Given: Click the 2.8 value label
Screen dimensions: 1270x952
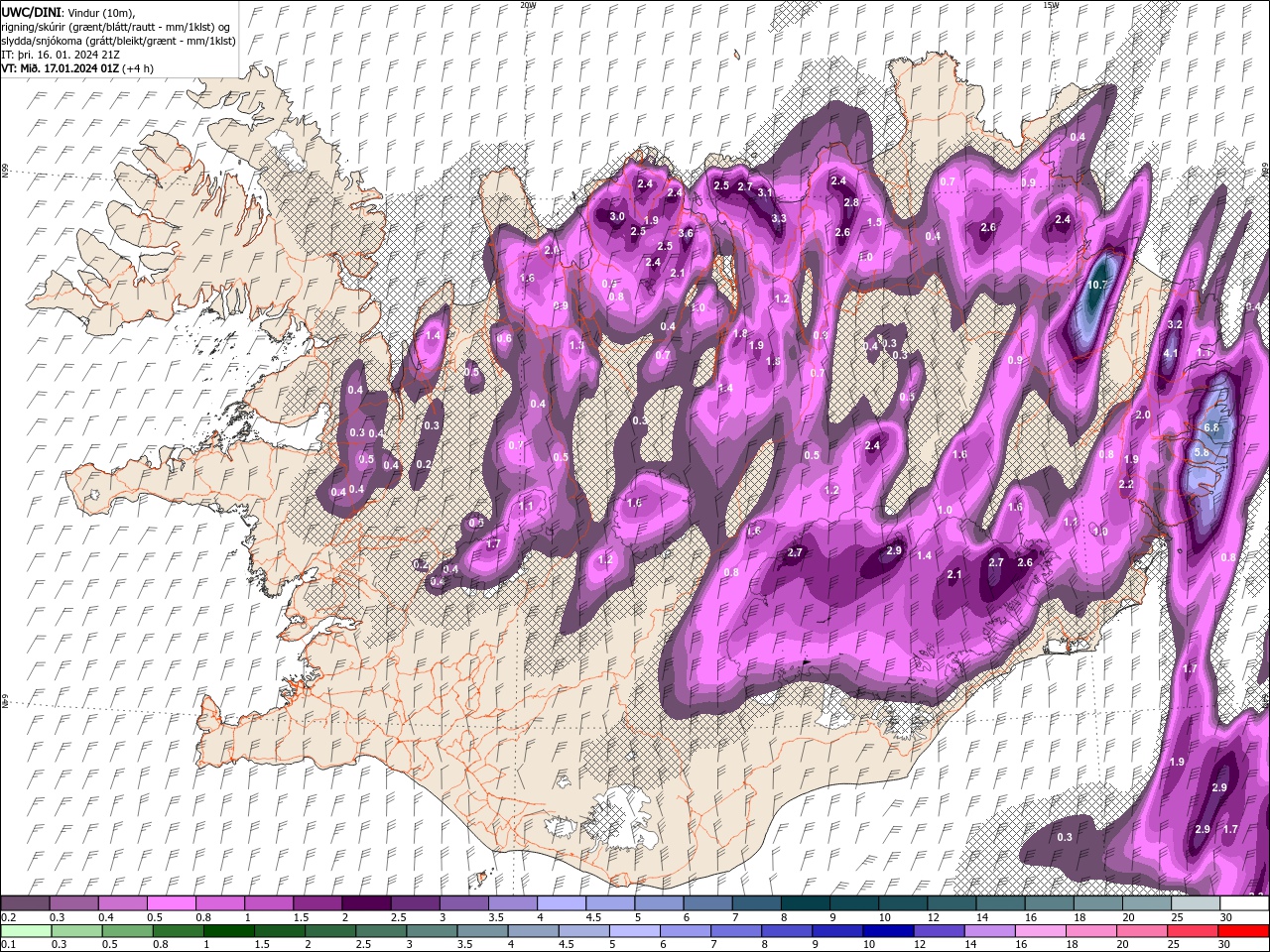Looking at the screenshot, I should 851,202.
